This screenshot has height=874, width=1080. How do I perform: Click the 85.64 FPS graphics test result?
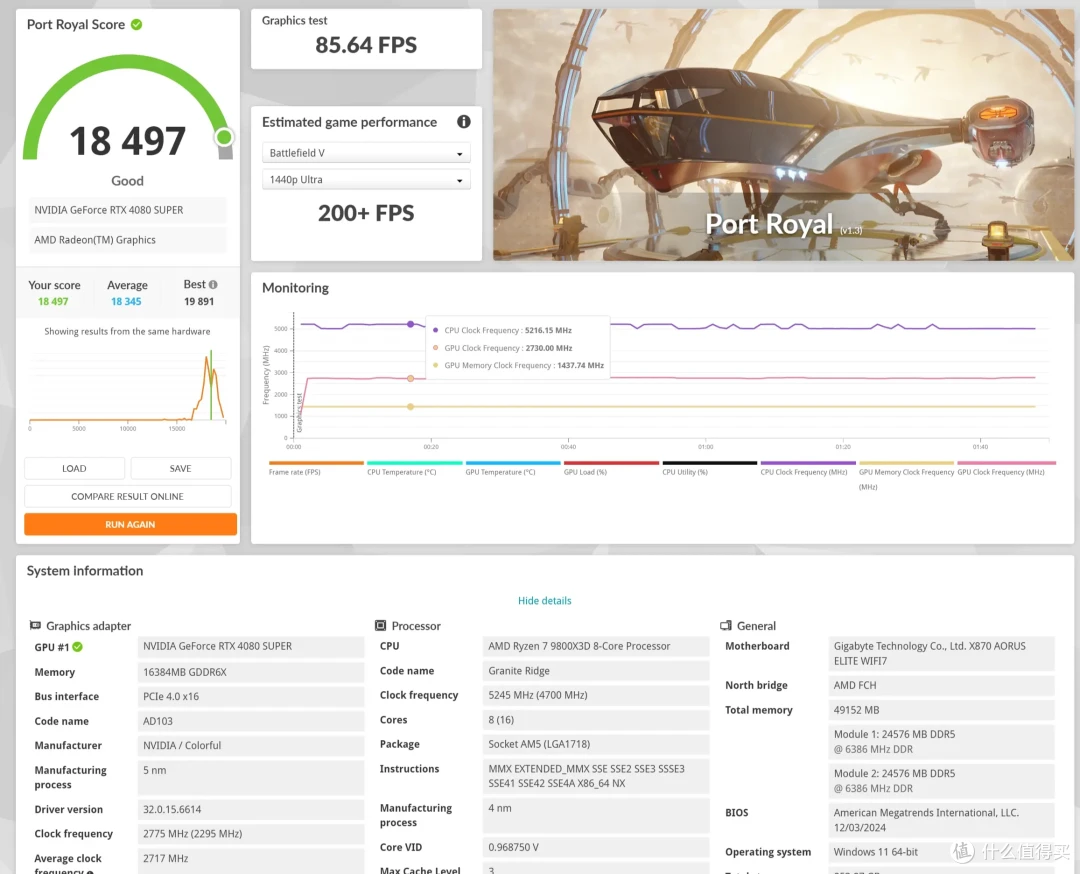pos(366,45)
